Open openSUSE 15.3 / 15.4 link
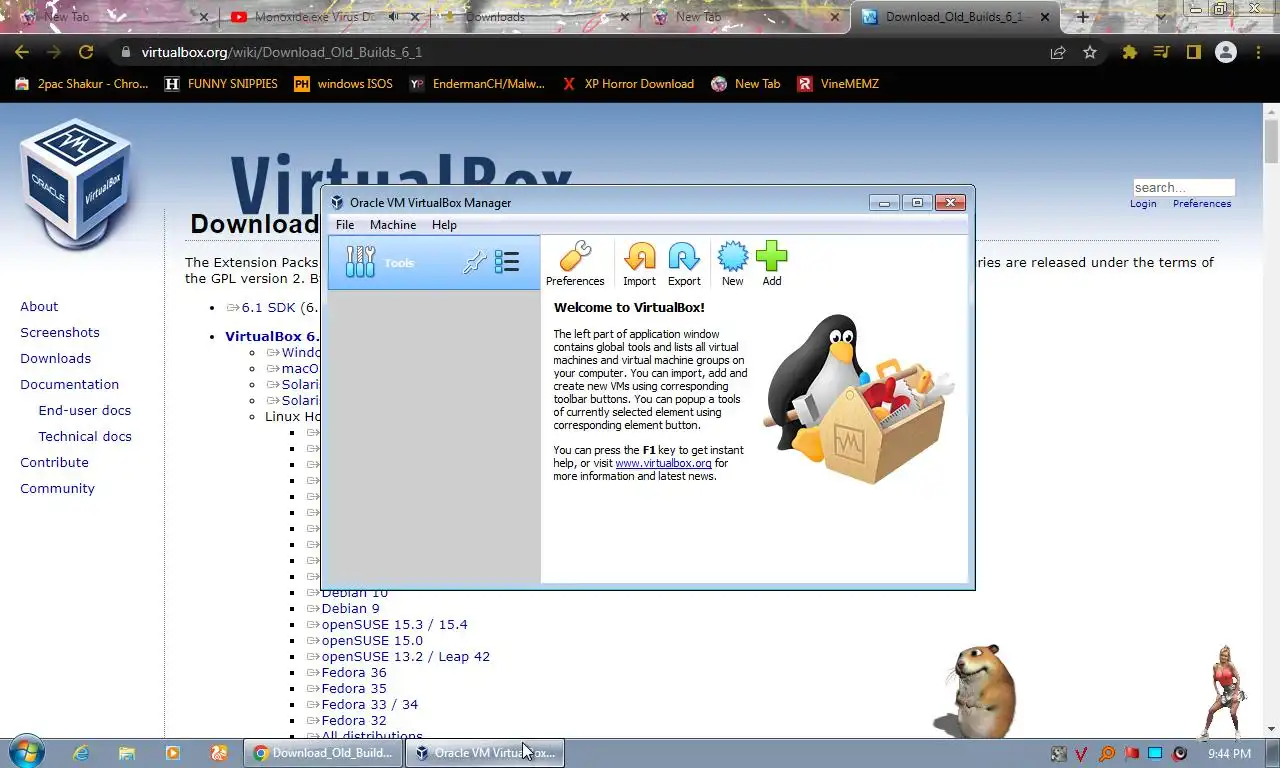1280x768 pixels. tap(394, 624)
